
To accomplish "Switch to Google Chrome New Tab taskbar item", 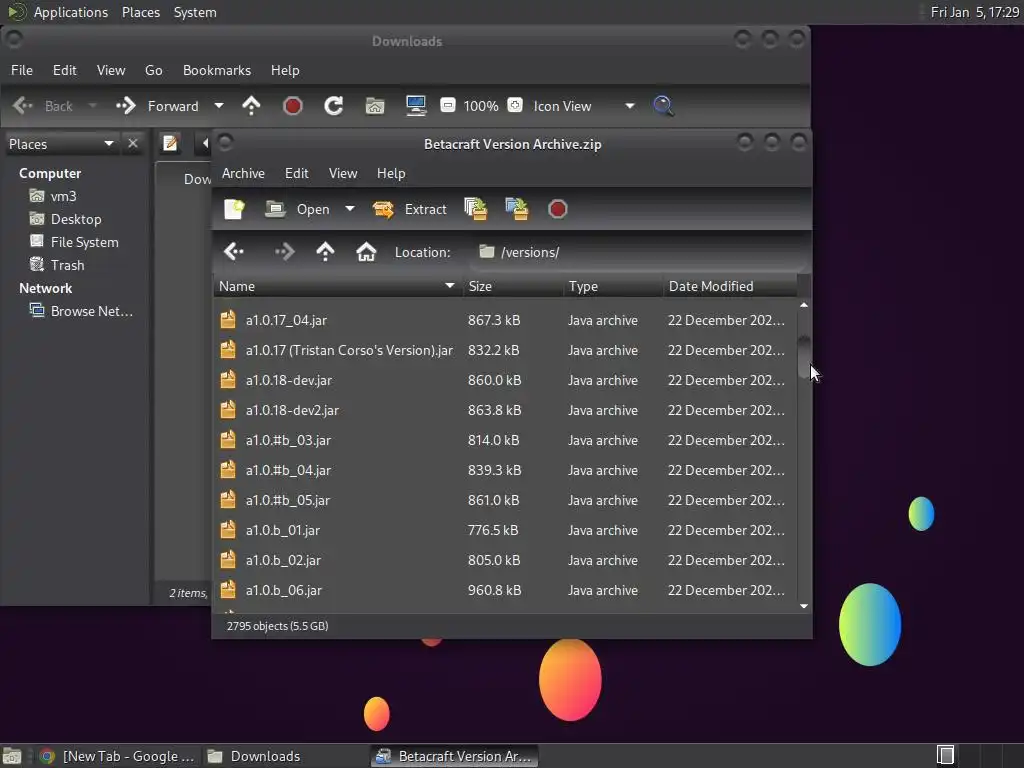I will coord(118,756).
